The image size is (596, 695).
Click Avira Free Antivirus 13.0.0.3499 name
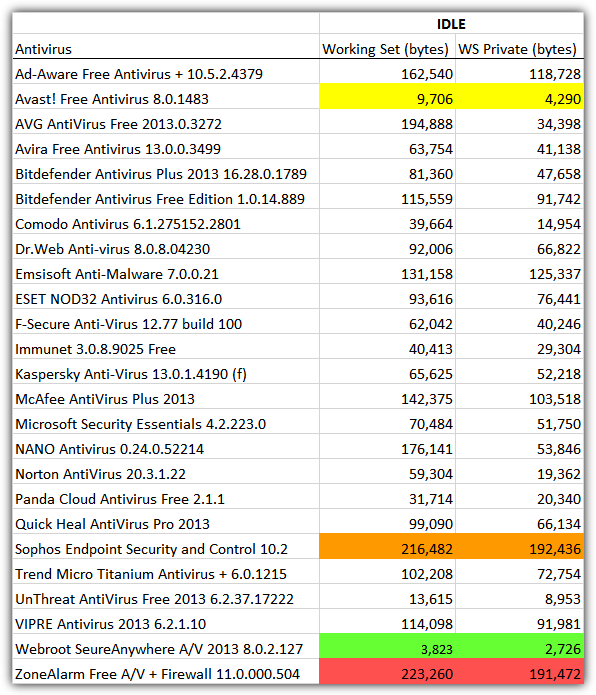(118, 149)
